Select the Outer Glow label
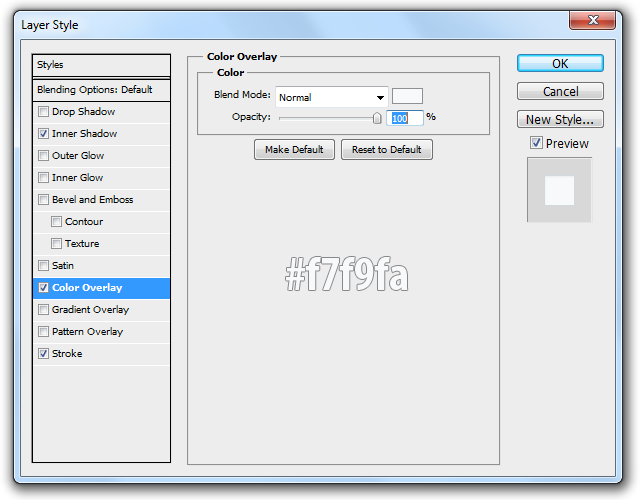Image resolution: width=640 pixels, height=500 pixels. coord(78,156)
